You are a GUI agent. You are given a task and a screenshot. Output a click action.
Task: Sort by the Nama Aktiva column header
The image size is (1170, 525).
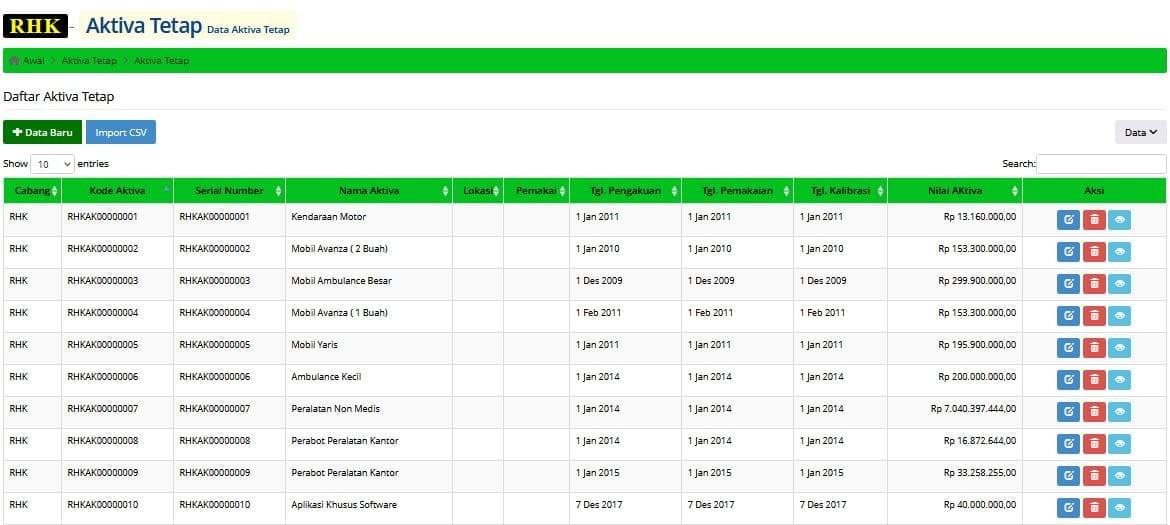[x=368, y=191]
